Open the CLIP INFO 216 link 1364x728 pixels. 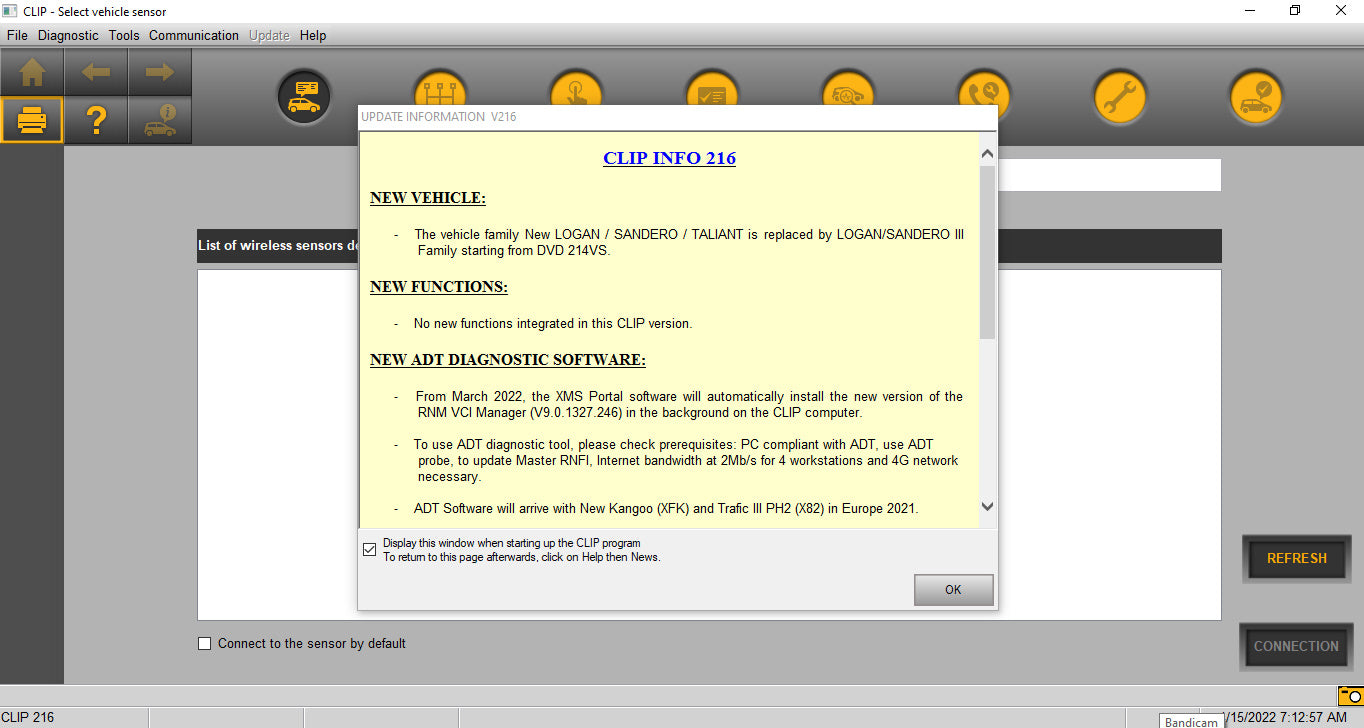tap(669, 158)
